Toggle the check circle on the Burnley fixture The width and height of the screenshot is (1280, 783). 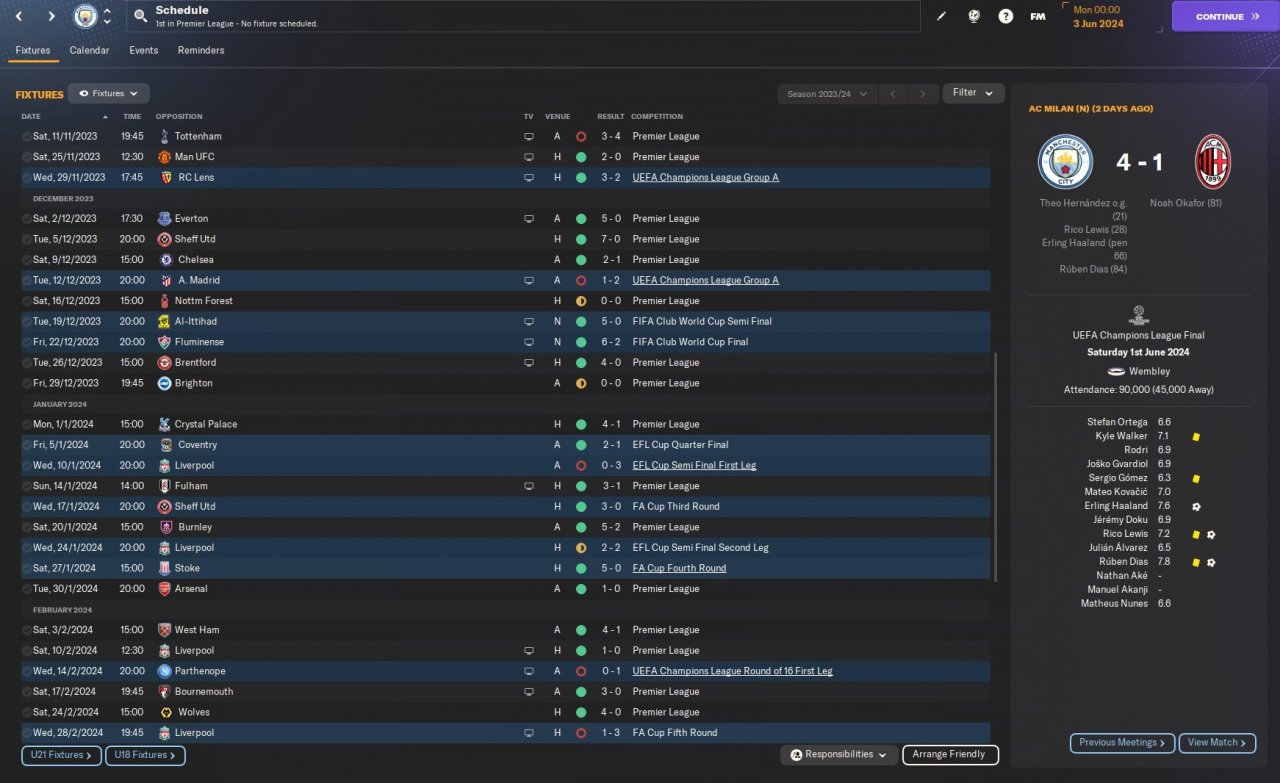click(27, 527)
